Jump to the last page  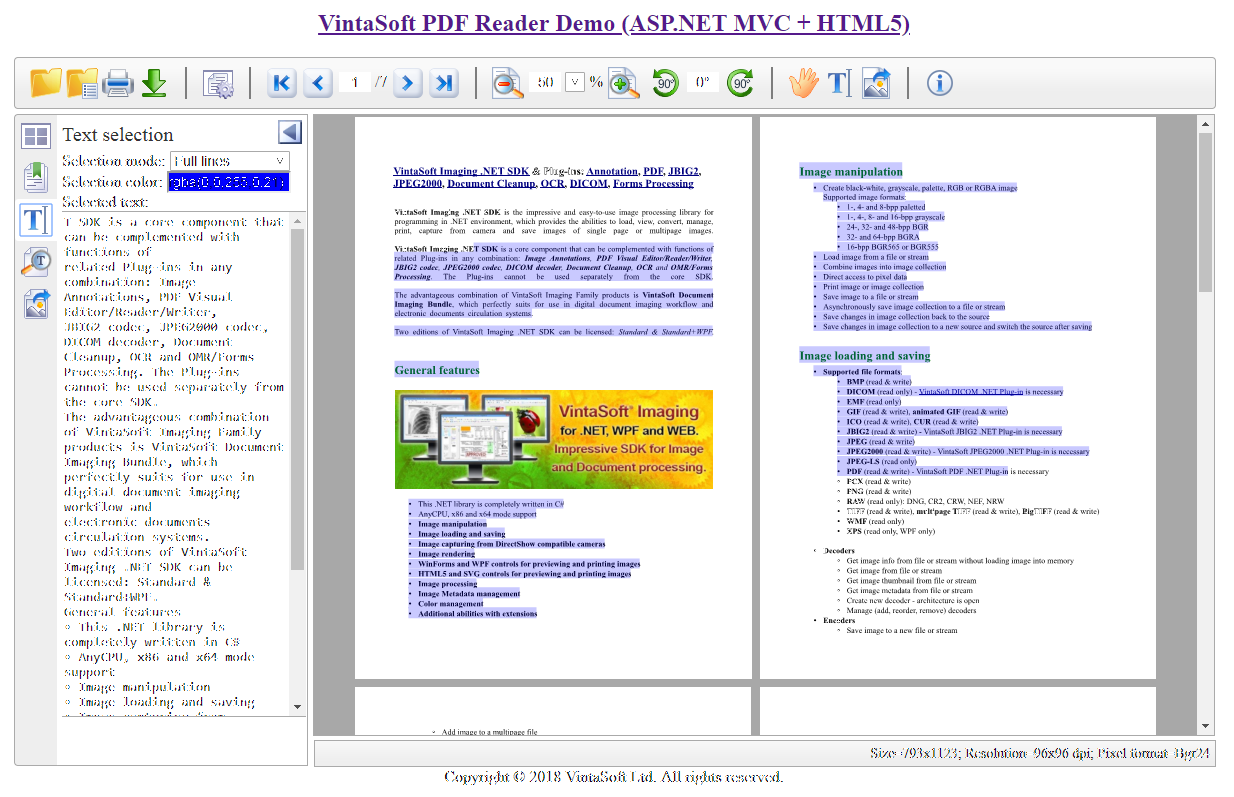[x=443, y=83]
